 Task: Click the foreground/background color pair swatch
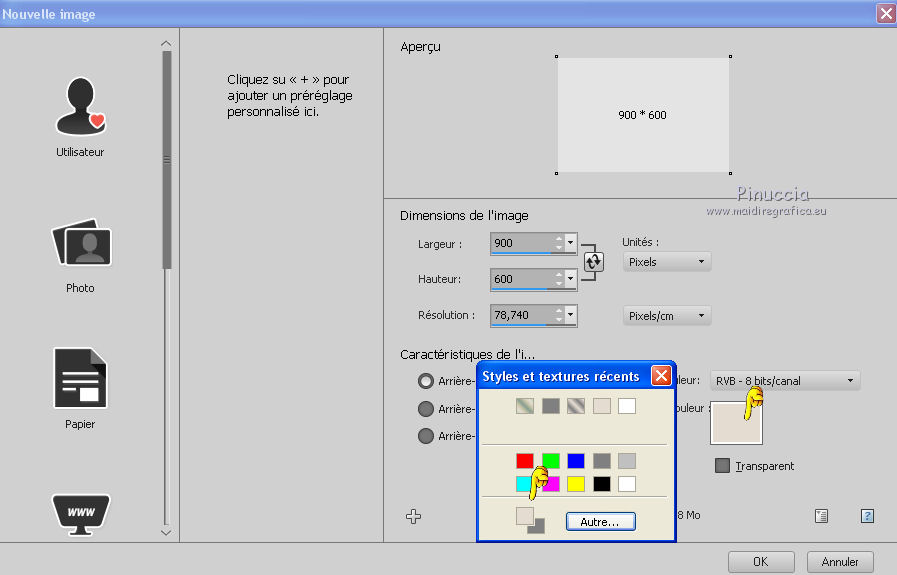point(530,520)
